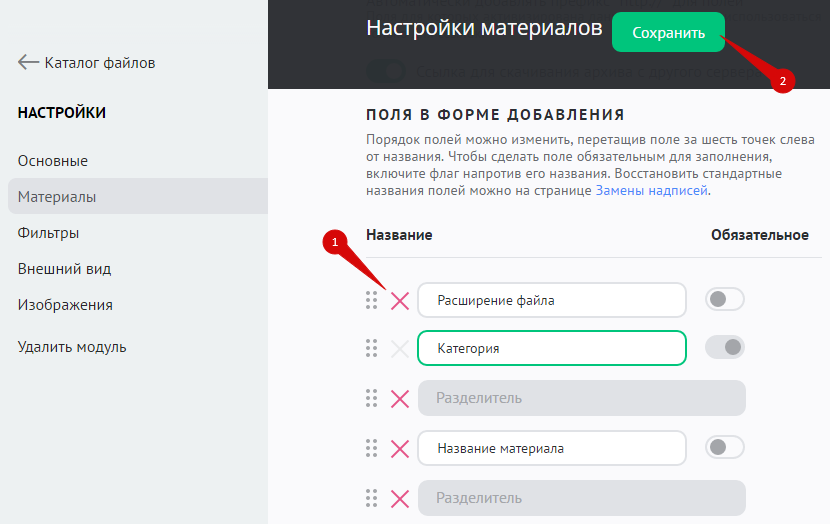The height and width of the screenshot is (524, 830).
Task: Remove the first Разделитель row using its X
Action: pos(400,399)
